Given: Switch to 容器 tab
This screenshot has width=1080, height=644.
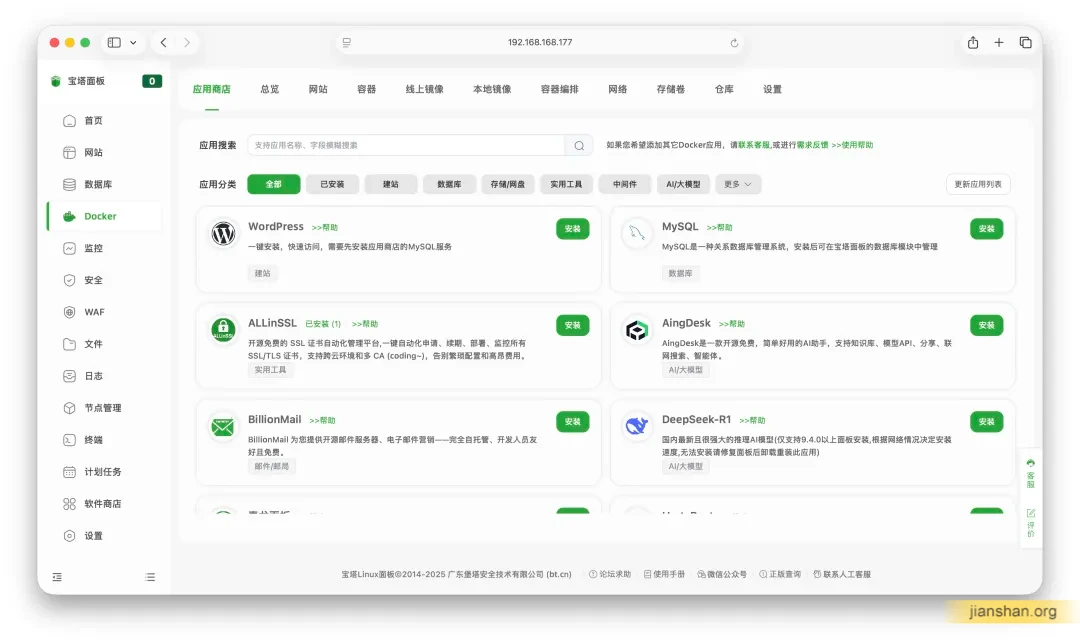Looking at the screenshot, I should click(366, 89).
